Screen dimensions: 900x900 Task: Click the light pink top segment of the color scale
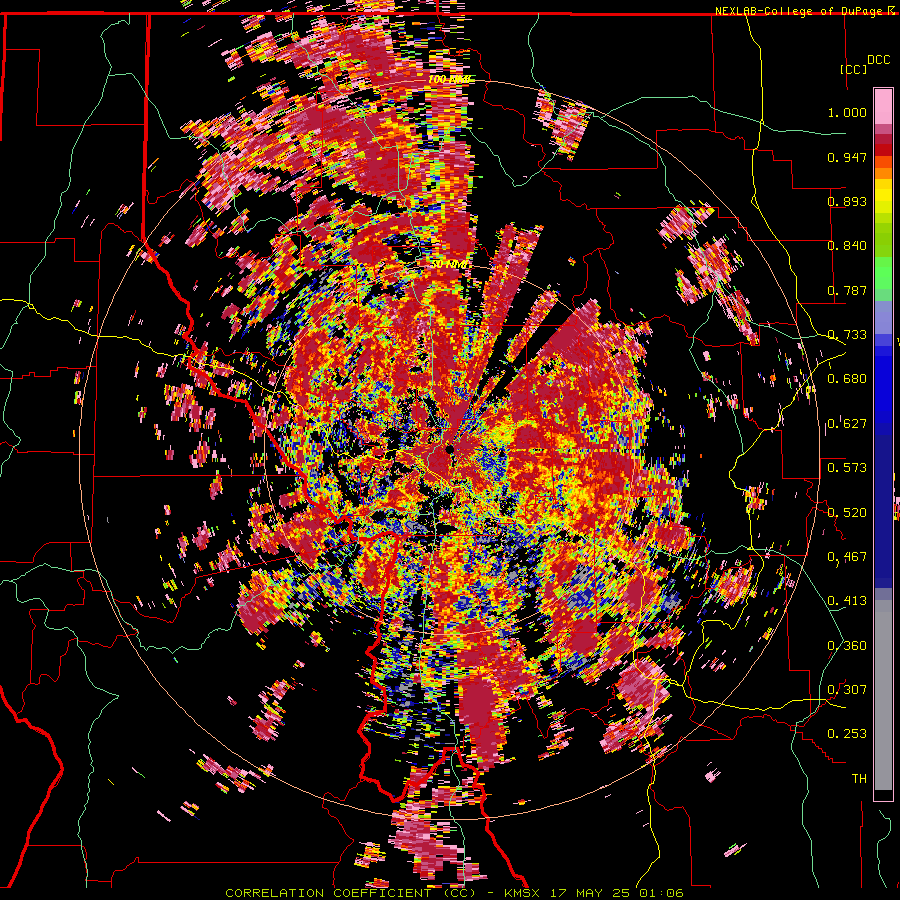pyautogui.click(x=883, y=106)
